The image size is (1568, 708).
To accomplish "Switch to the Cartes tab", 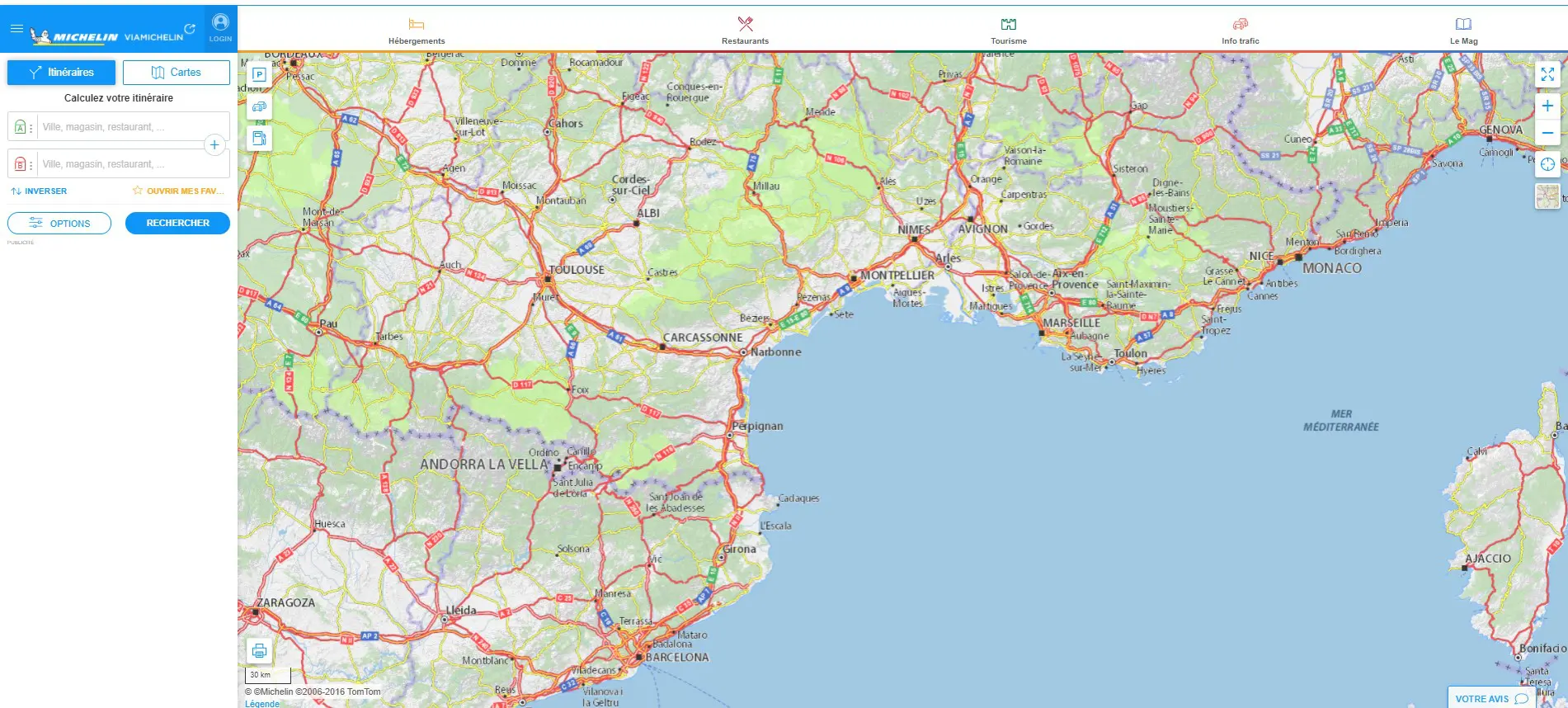I will pyautogui.click(x=177, y=73).
